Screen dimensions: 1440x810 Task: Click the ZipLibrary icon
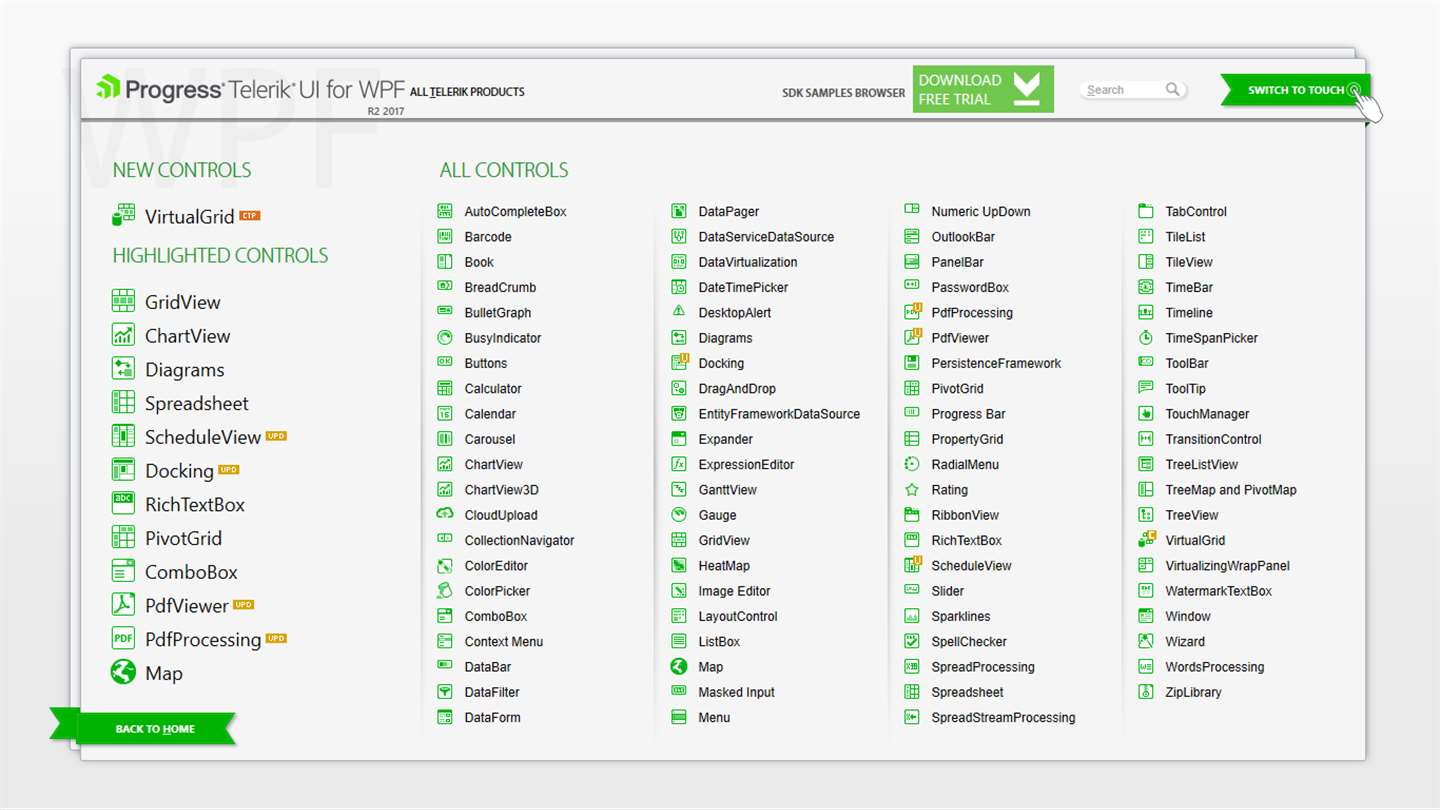1146,691
